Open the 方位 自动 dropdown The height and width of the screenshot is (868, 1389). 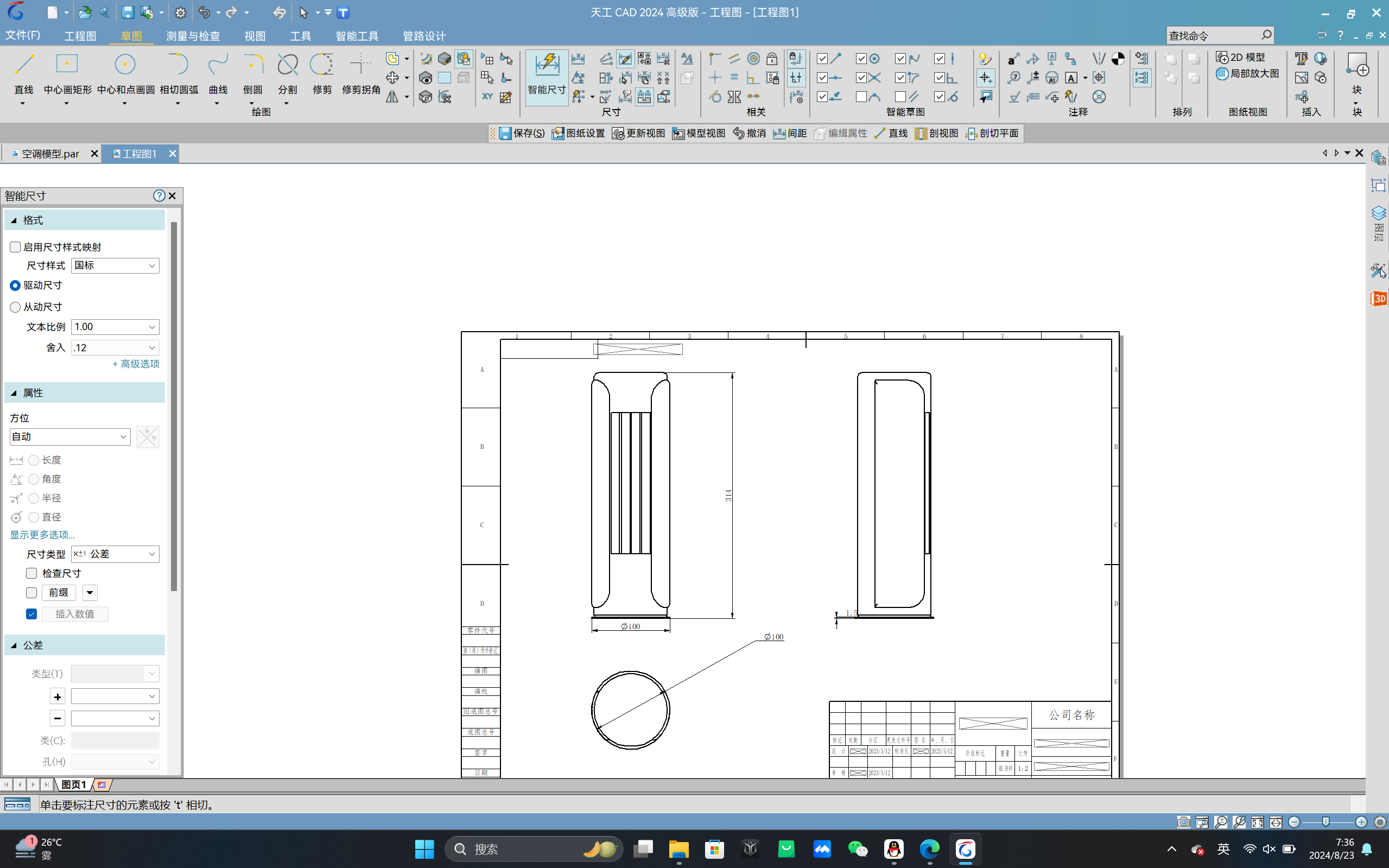click(70, 437)
